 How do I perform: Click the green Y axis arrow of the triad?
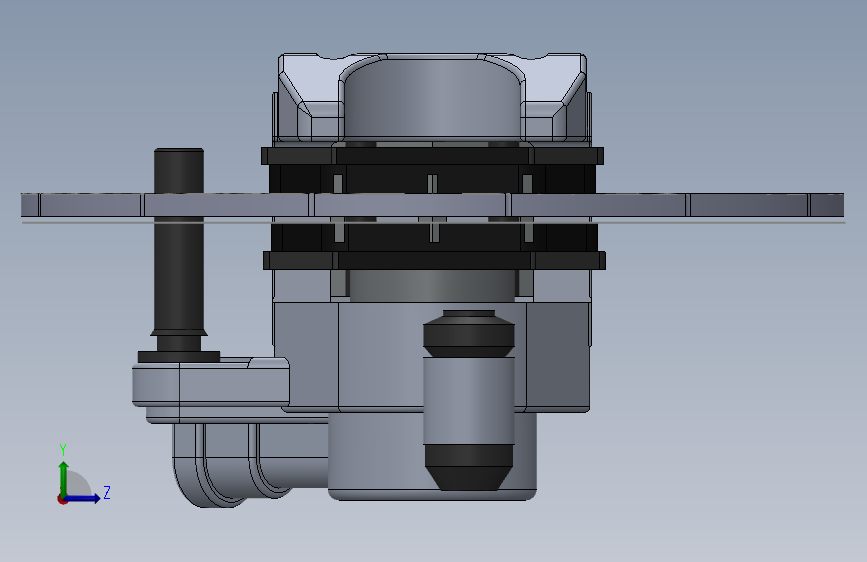[x=63, y=479]
